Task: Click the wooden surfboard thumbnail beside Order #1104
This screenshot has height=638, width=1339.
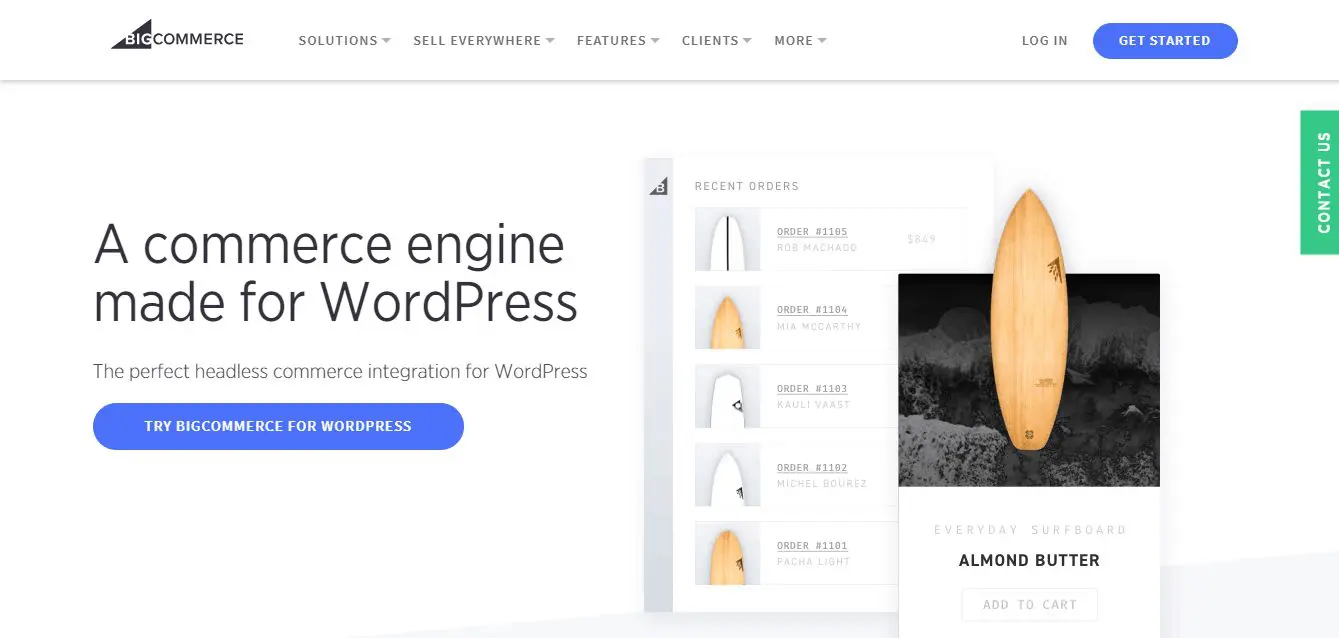Action: pos(727,317)
